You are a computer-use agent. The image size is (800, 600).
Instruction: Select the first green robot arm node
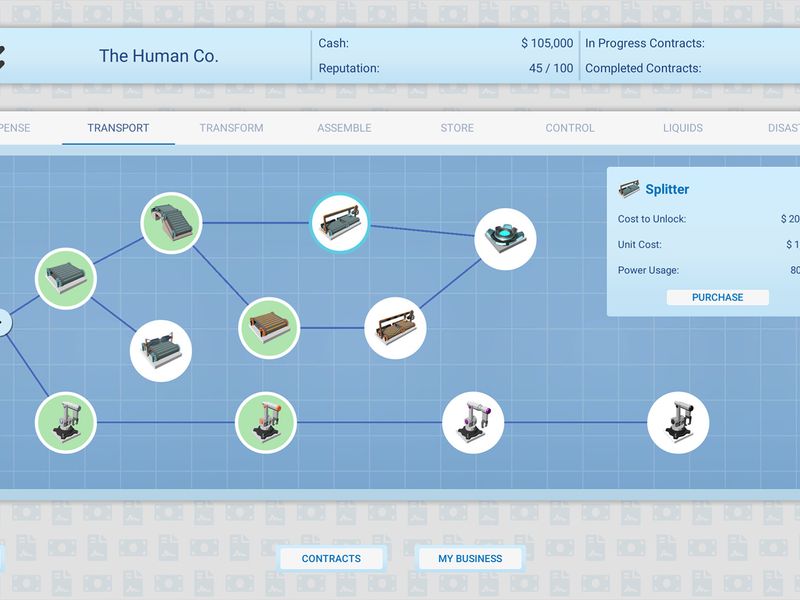tap(66, 422)
